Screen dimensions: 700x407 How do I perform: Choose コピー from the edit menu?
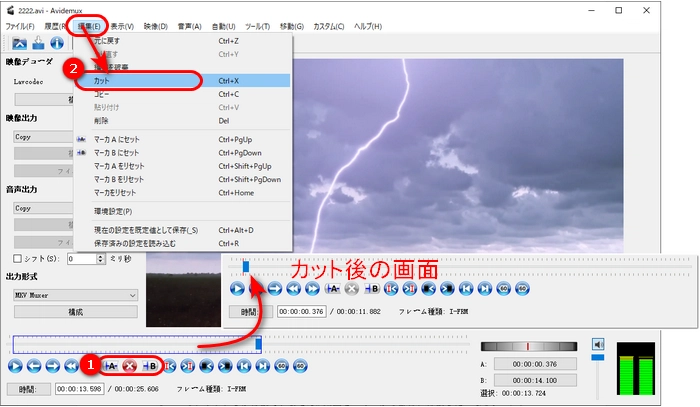point(182,94)
